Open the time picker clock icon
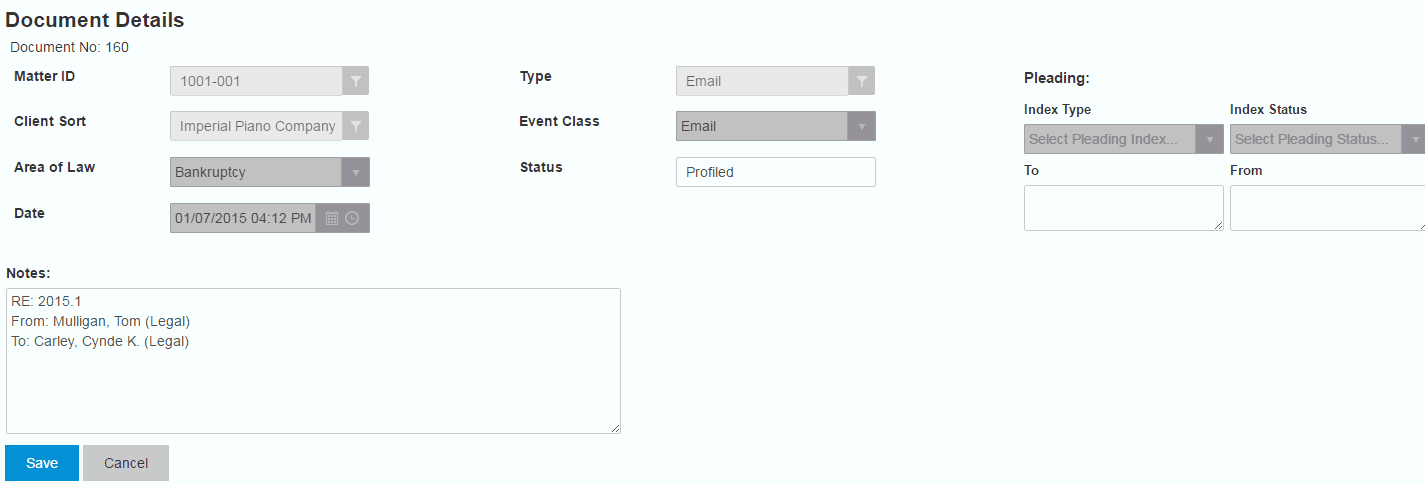Screen dimensions: 1425x484 (x=352, y=218)
